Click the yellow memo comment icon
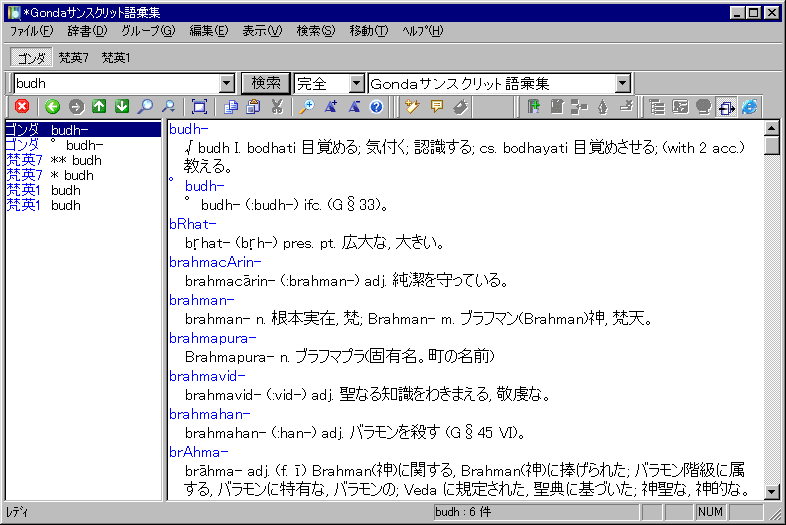 pyautogui.click(x=436, y=106)
